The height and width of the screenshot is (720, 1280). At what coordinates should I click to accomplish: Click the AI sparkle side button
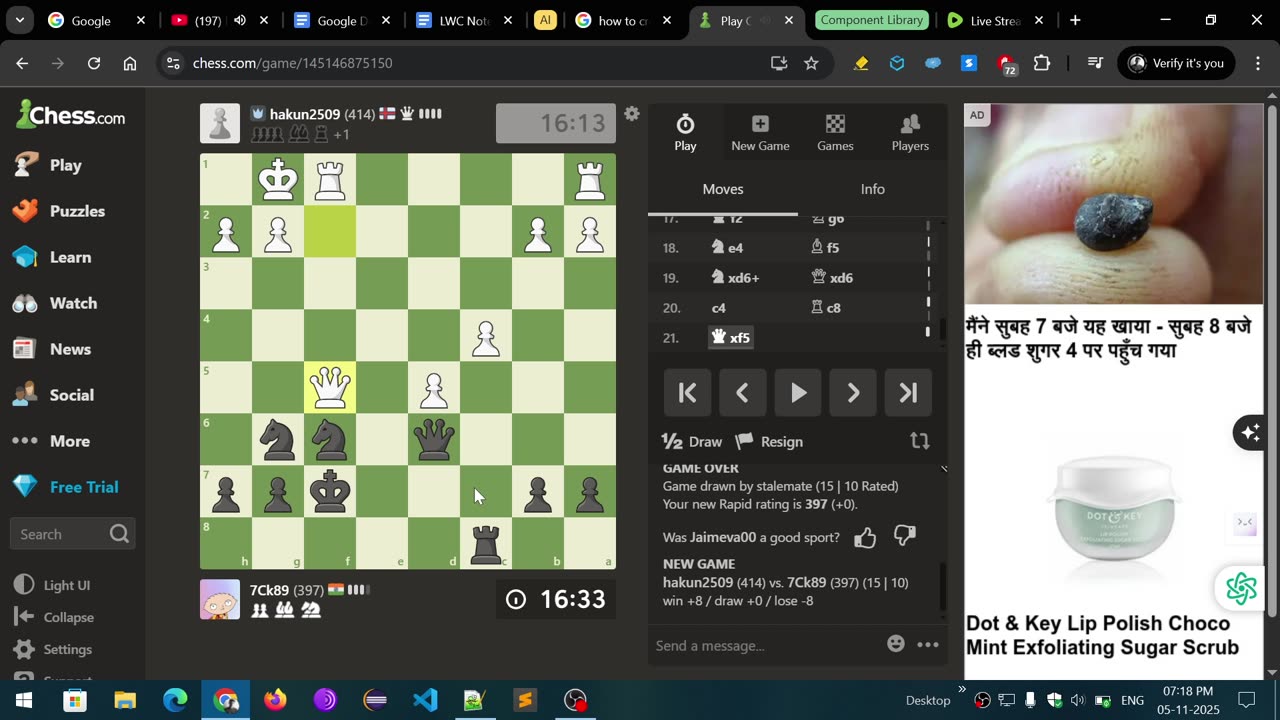click(x=1250, y=433)
